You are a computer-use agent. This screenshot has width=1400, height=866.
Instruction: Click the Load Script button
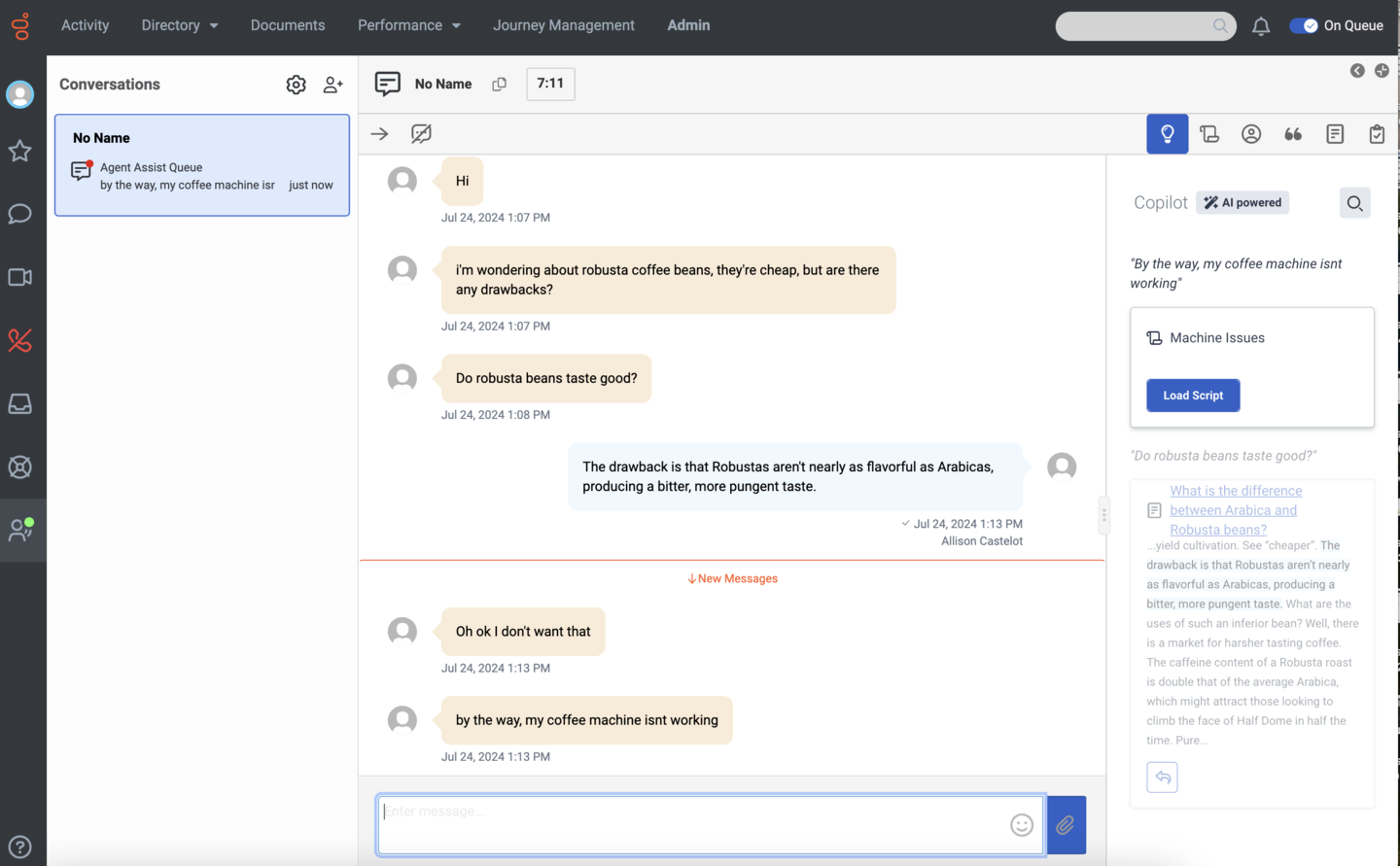pos(1193,396)
